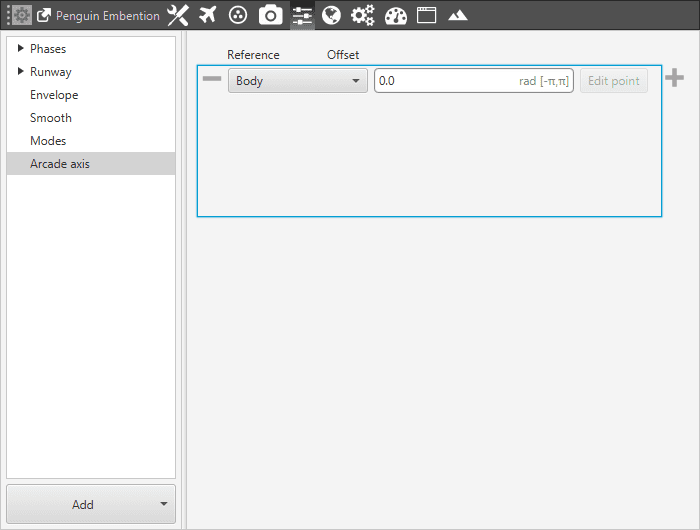
Task: Open the mountains terrain icon
Action: tap(458, 16)
